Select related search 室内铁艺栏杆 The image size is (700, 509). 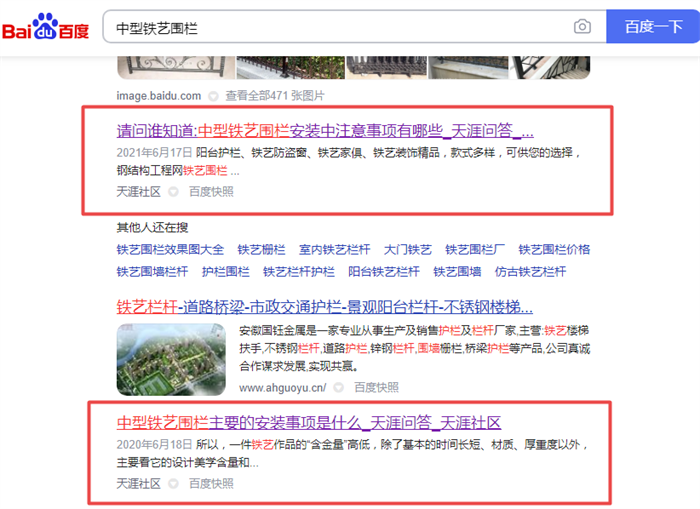click(x=334, y=249)
